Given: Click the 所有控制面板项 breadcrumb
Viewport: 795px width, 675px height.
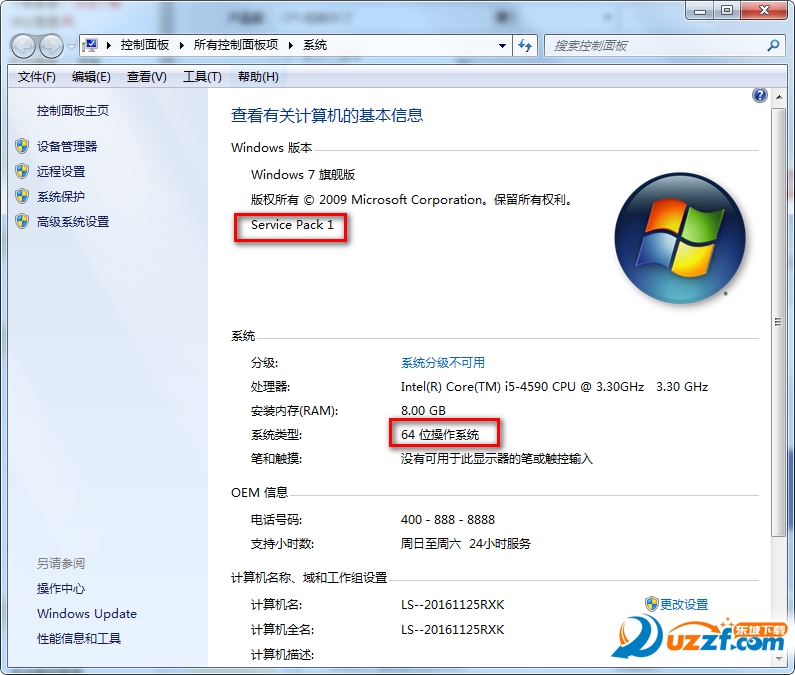Looking at the screenshot, I should pyautogui.click(x=236, y=45).
